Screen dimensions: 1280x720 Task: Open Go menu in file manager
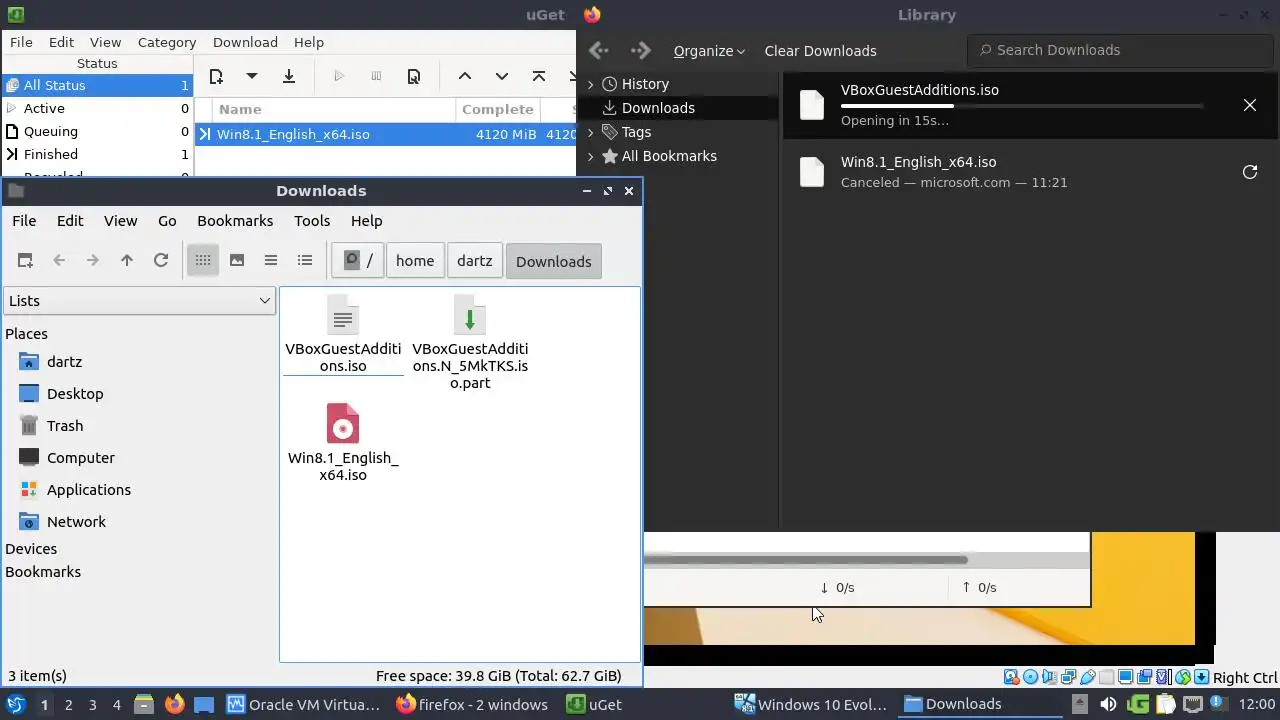coord(167,221)
